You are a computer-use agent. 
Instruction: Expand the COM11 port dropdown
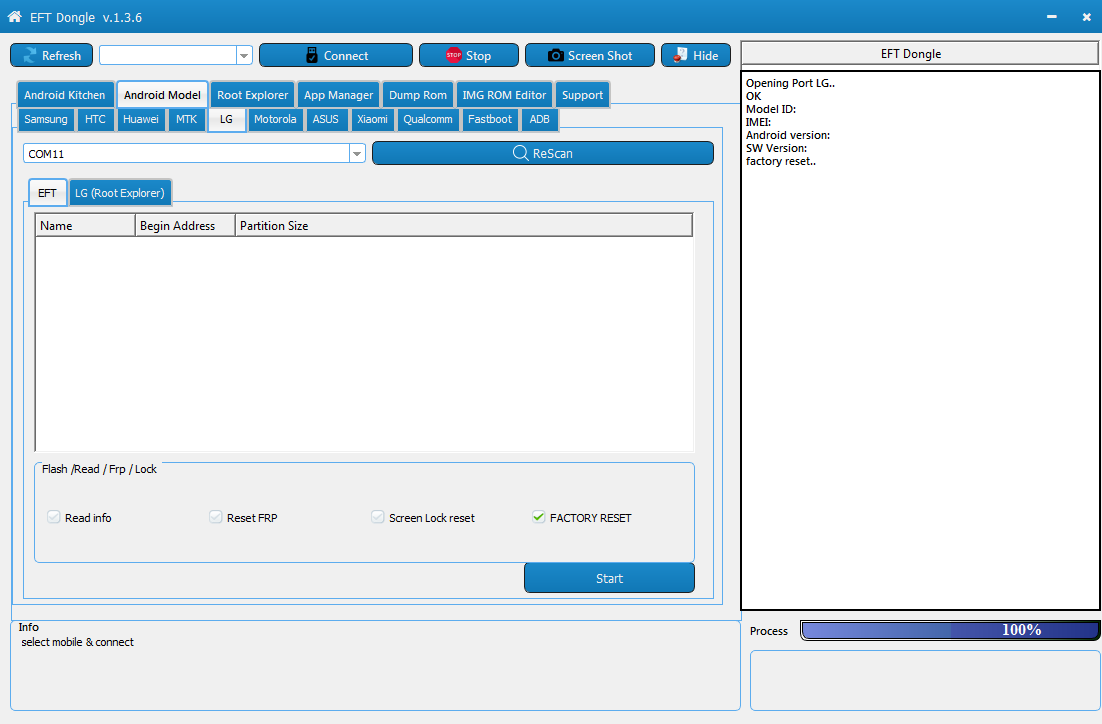tap(357, 153)
